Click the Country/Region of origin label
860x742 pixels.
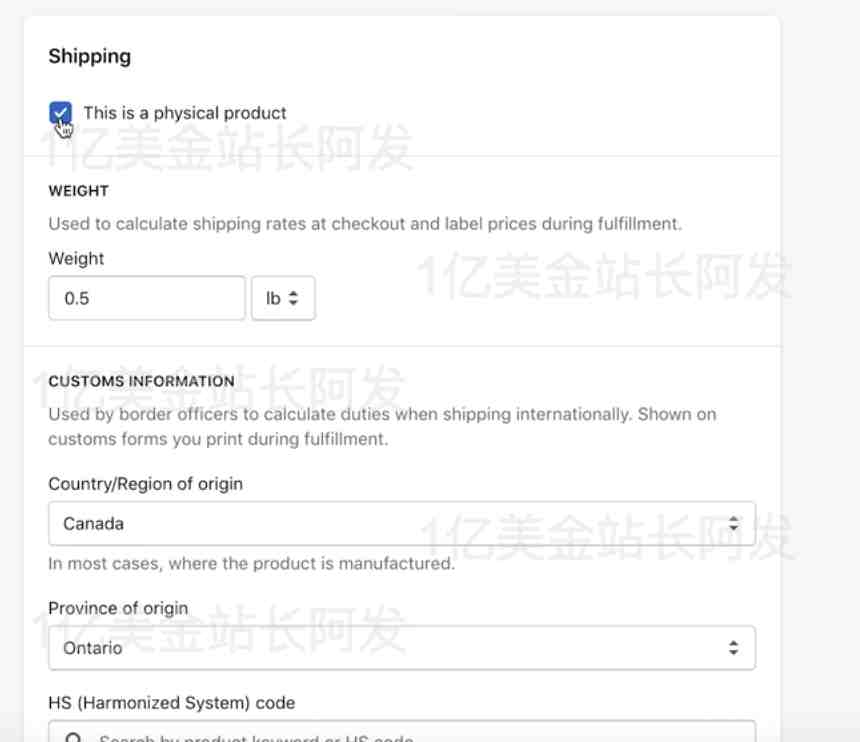coord(145,484)
